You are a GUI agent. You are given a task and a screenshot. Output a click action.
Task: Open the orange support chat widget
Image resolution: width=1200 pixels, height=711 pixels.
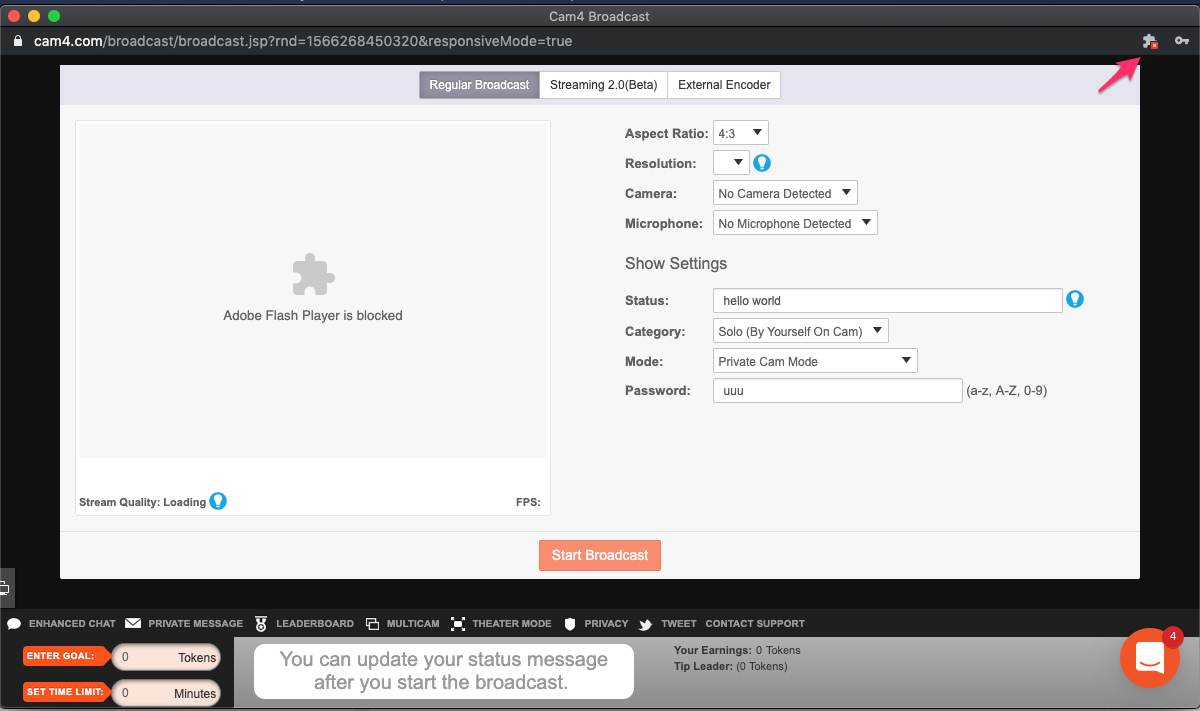click(1149, 657)
